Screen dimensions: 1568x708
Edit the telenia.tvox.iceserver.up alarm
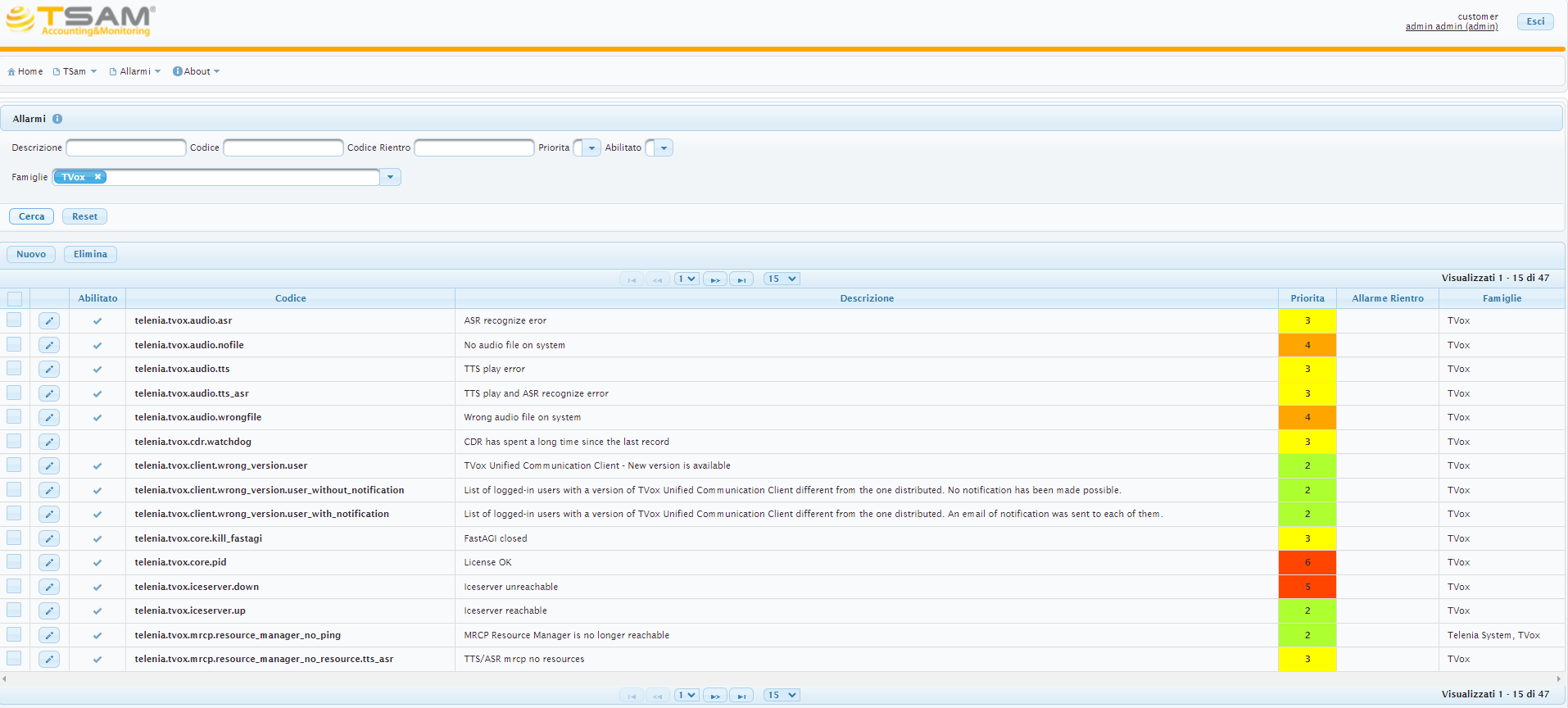pyautogui.click(x=49, y=611)
